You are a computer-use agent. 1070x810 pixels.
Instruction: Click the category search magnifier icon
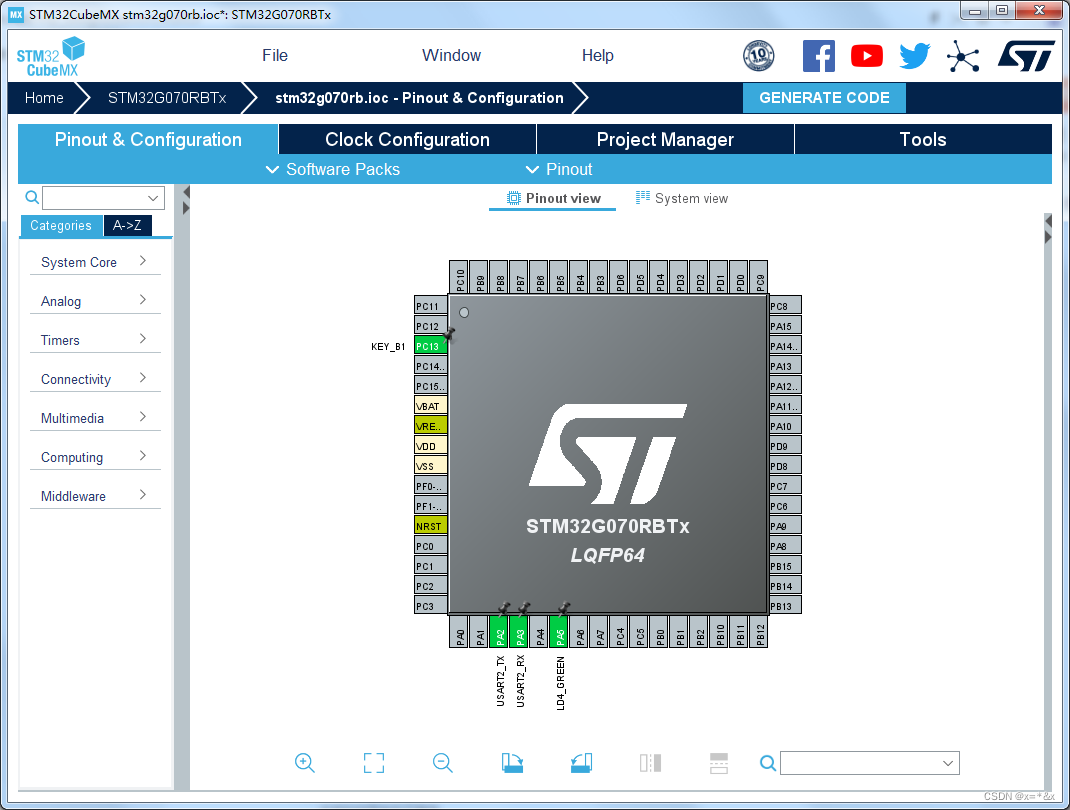click(31, 197)
